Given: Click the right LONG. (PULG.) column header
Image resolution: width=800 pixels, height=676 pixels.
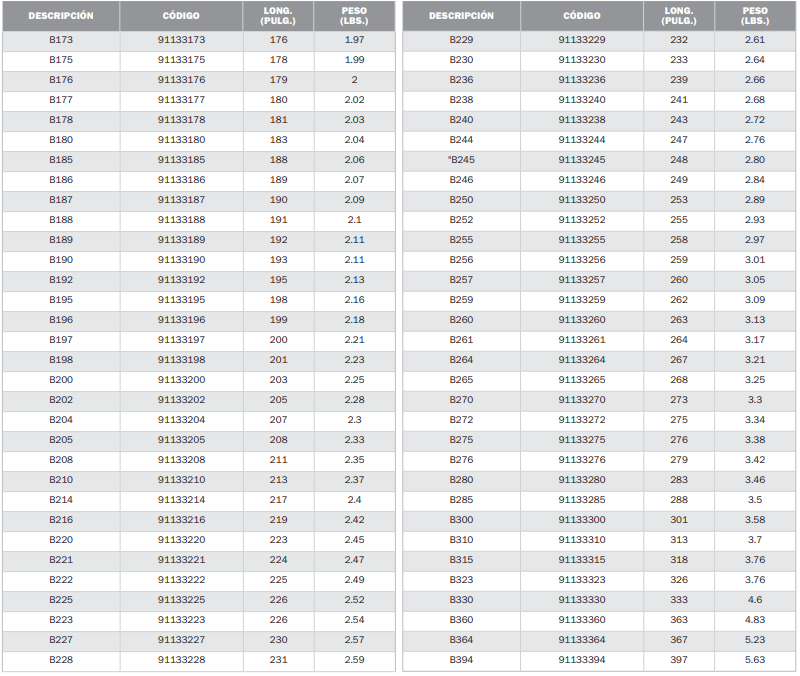Looking at the screenshot, I should 679,16.
